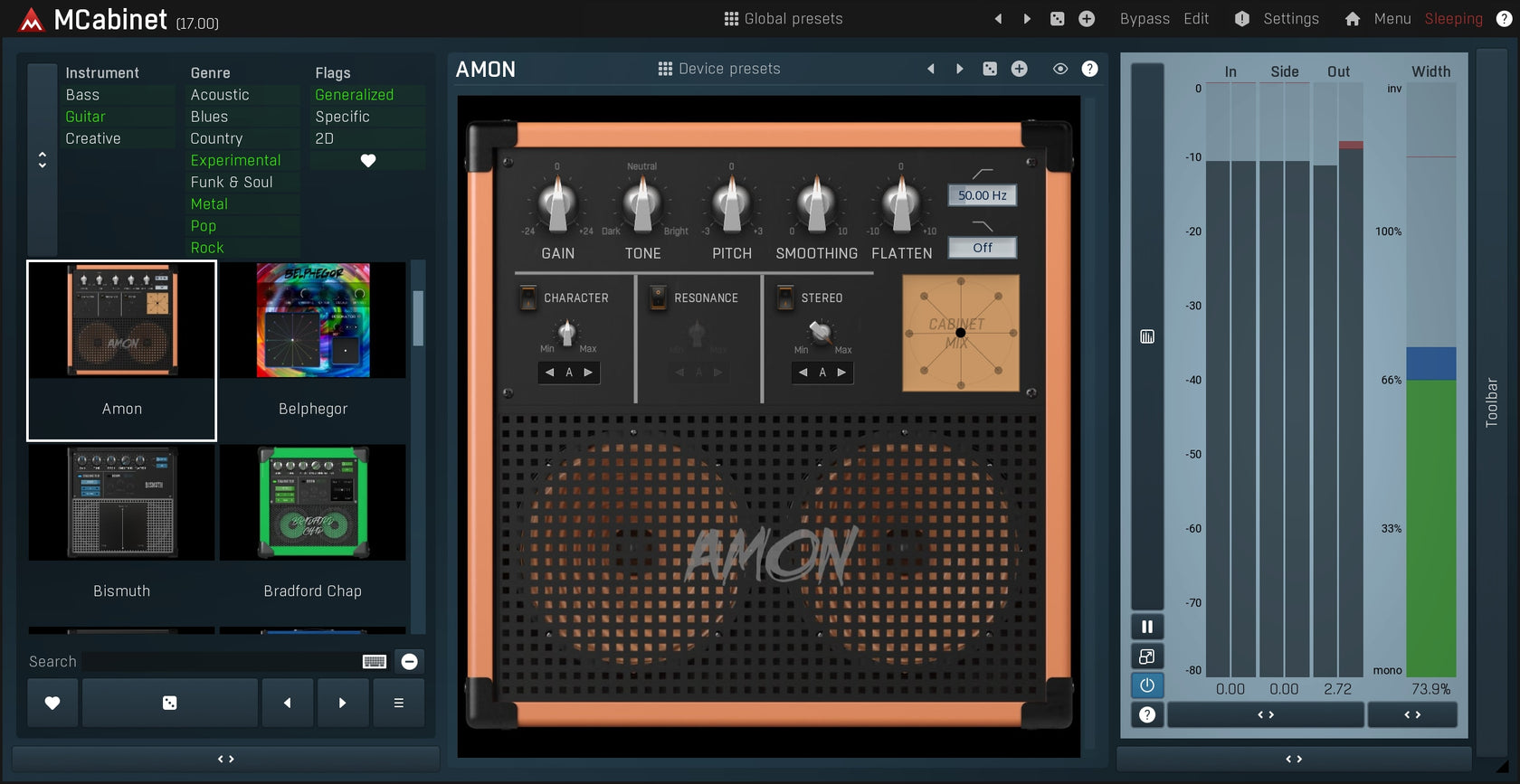Click the meter power enable button
The height and width of the screenshot is (784, 1520).
tap(1146, 685)
